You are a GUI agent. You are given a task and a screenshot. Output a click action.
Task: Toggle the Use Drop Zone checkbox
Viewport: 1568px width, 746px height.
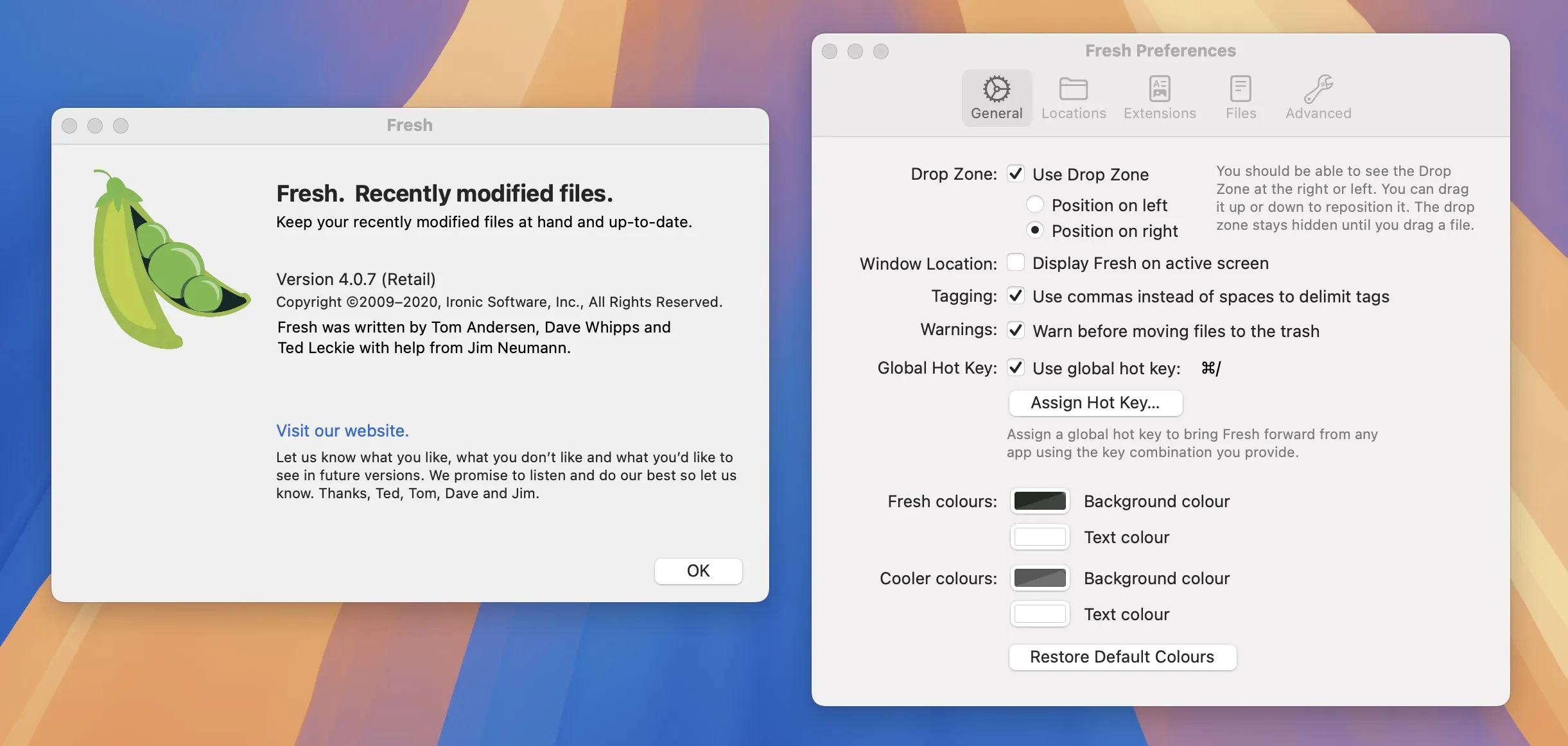tap(1016, 174)
